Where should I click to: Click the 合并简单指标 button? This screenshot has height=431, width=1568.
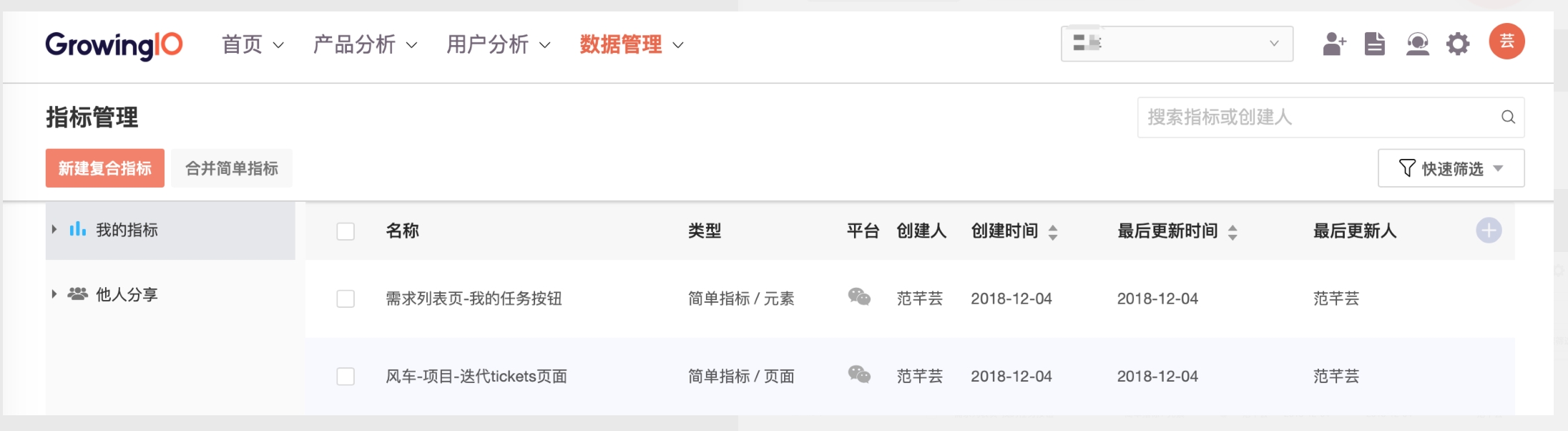coord(232,168)
